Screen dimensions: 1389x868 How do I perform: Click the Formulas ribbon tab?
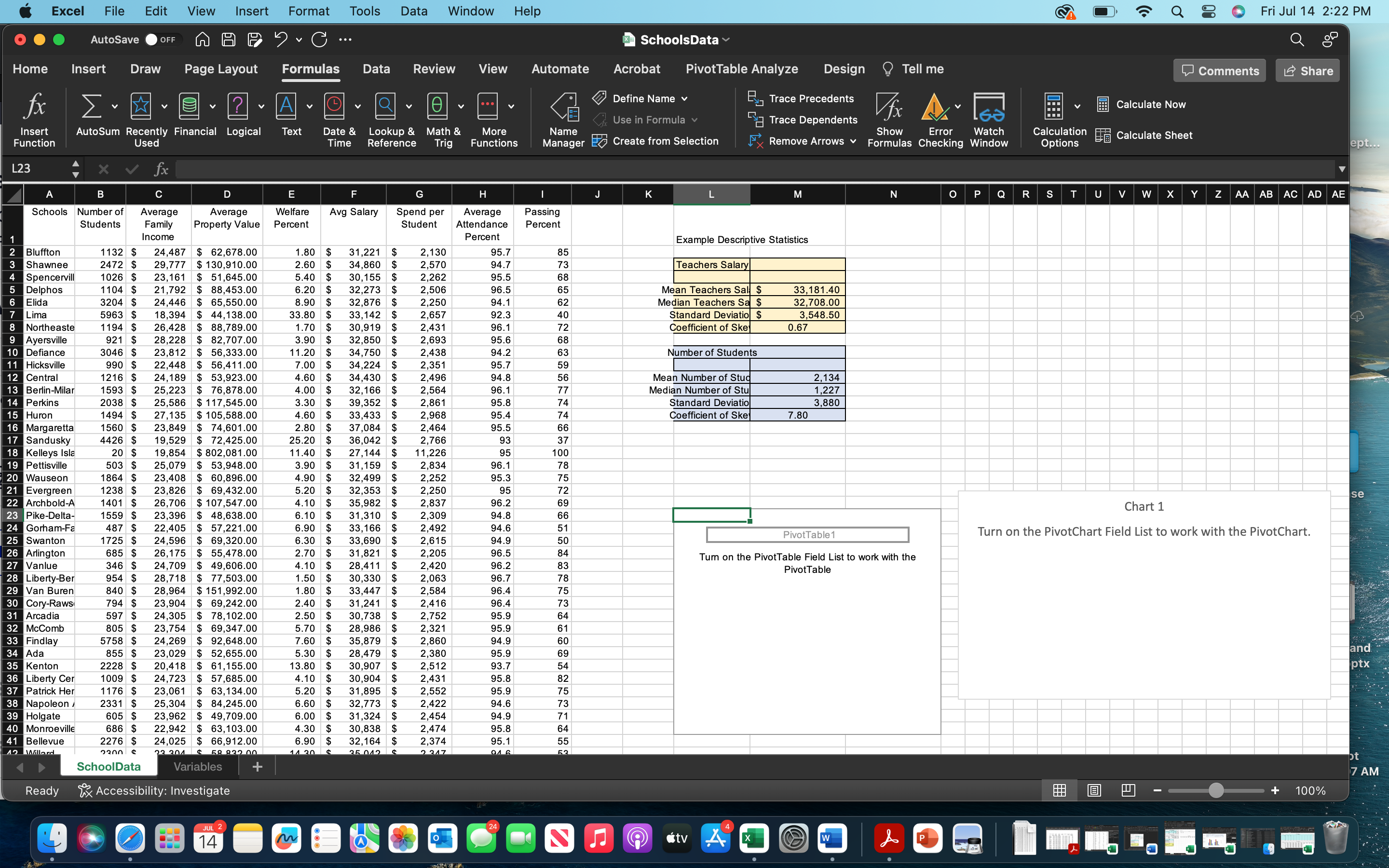(309, 68)
